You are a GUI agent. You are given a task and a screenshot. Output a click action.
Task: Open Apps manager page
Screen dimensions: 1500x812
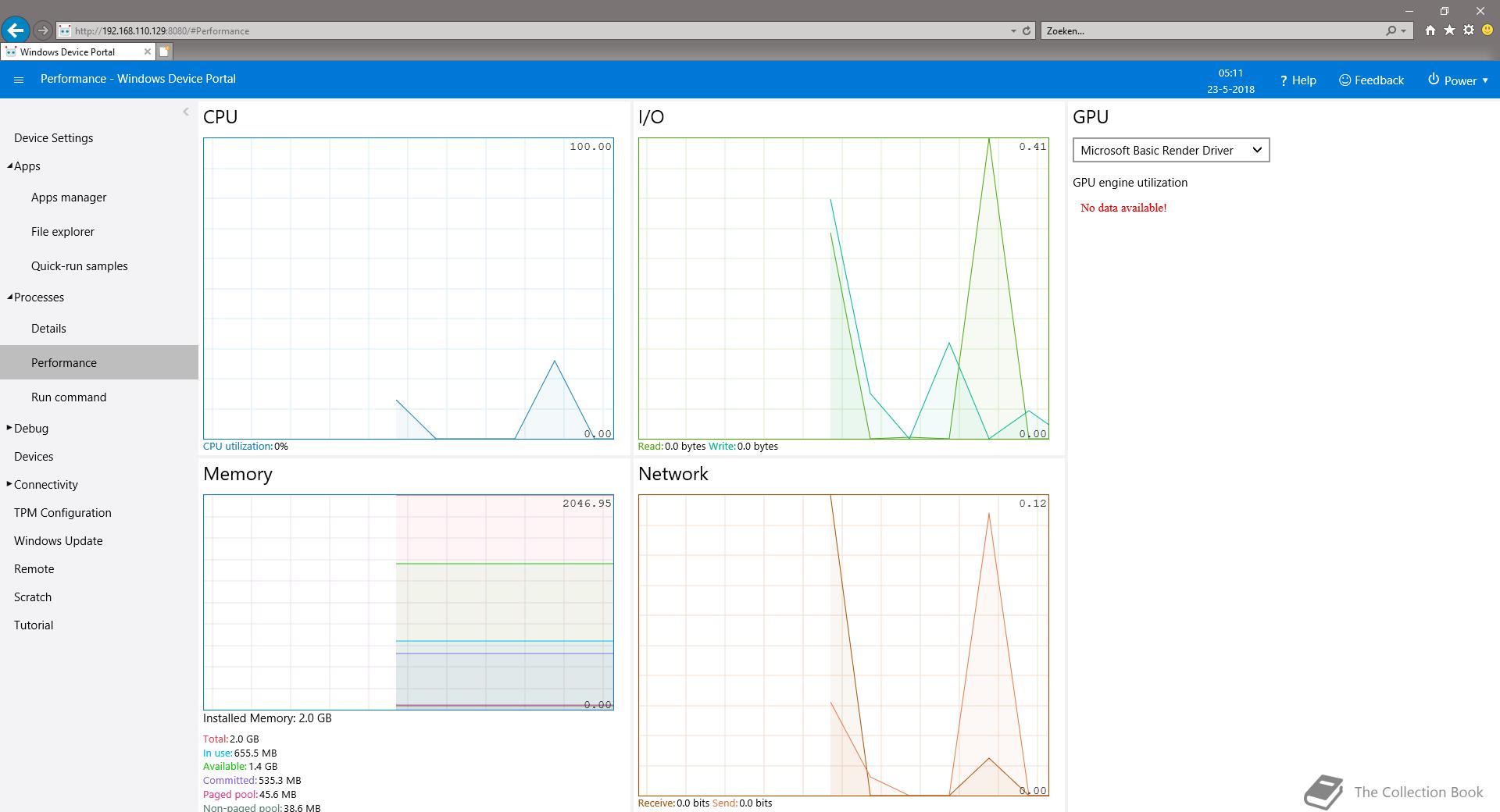[x=69, y=198]
